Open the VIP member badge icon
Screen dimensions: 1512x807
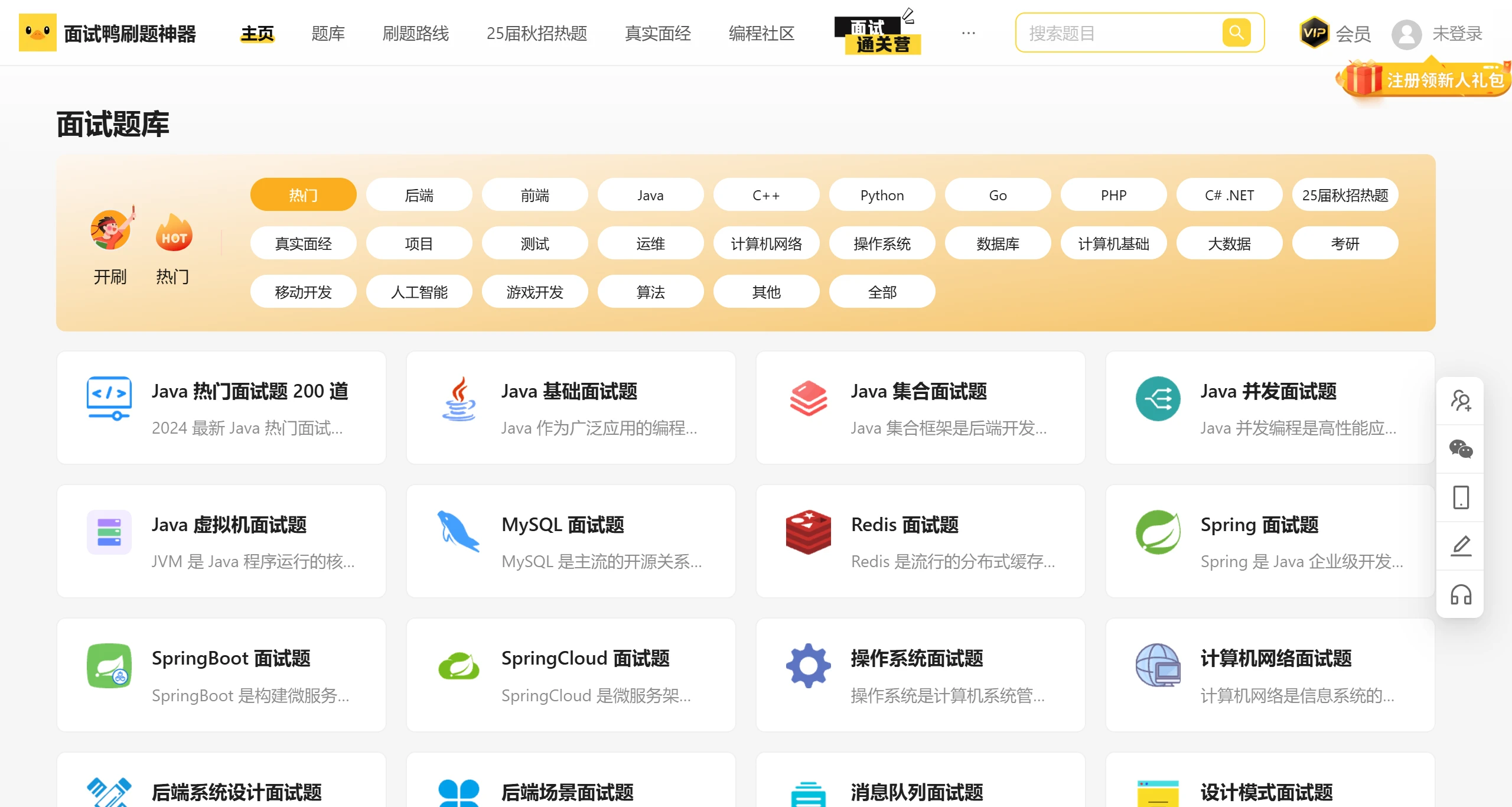[x=1314, y=32]
